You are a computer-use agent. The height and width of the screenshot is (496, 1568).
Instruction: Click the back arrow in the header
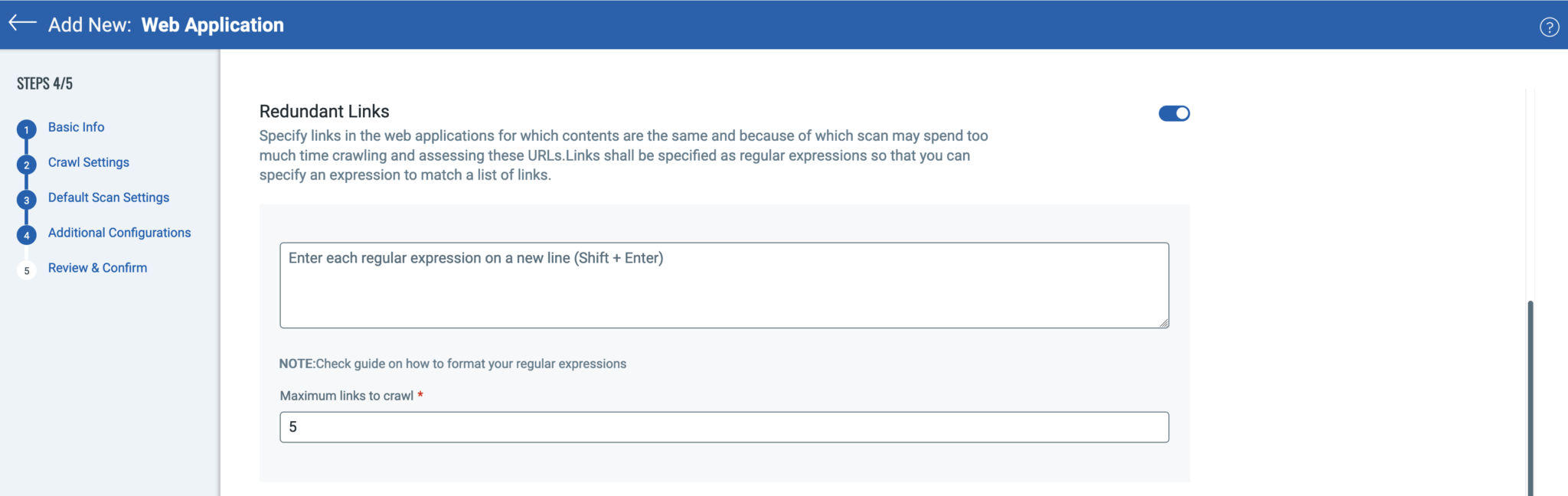[x=22, y=23]
